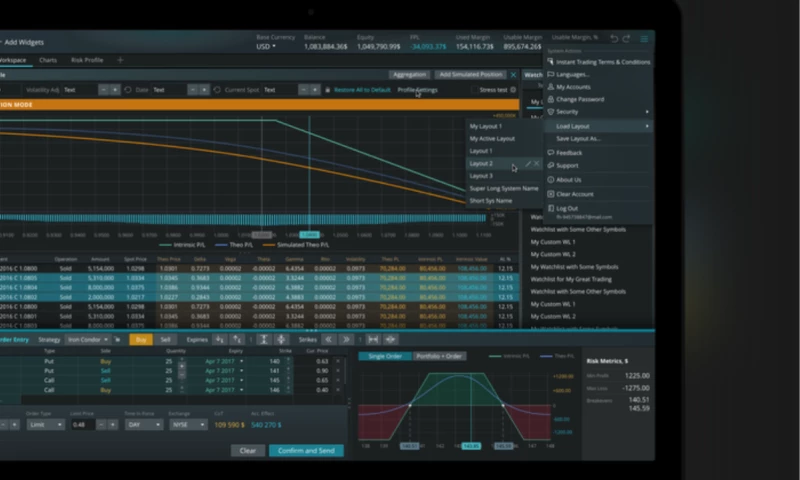The height and width of the screenshot is (480, 800).
Task: Open the hamburger main menu icon
Action: pos(645,39)
